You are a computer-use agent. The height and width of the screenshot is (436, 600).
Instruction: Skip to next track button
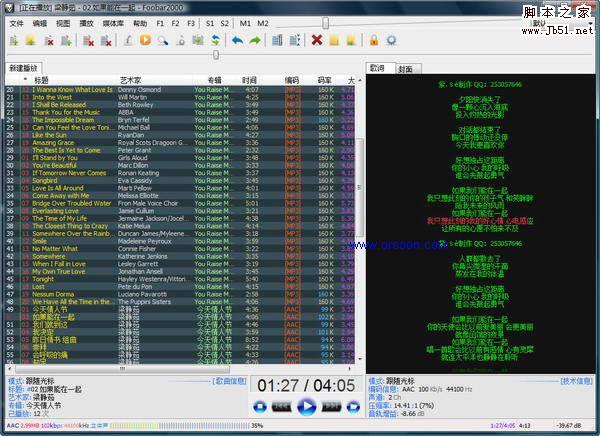[x=331, y=406]
